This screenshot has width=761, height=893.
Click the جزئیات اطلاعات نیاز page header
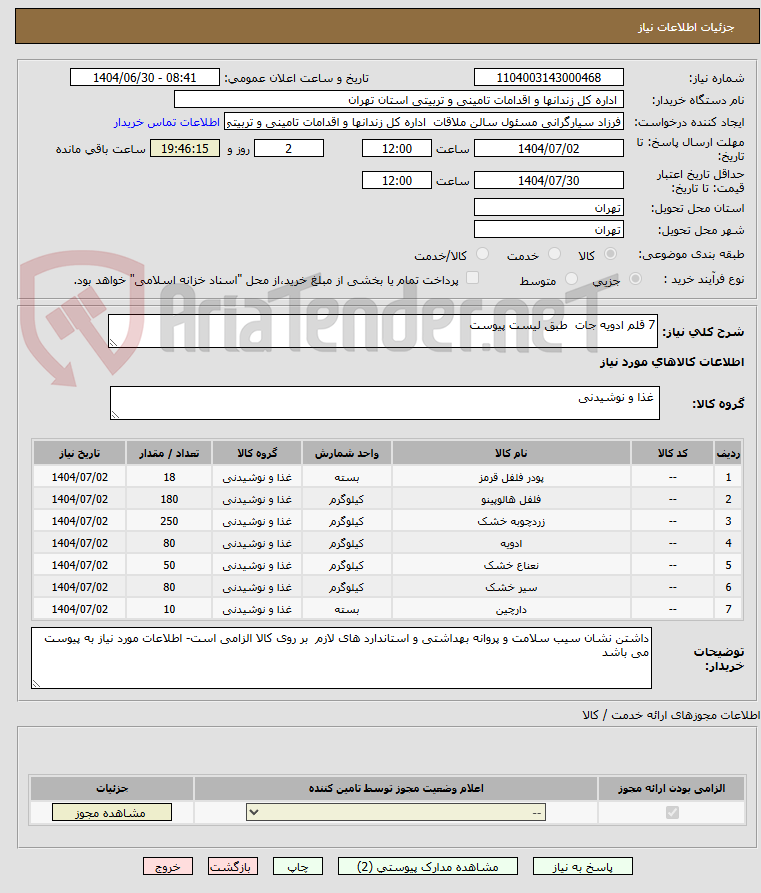click(686, 27)
